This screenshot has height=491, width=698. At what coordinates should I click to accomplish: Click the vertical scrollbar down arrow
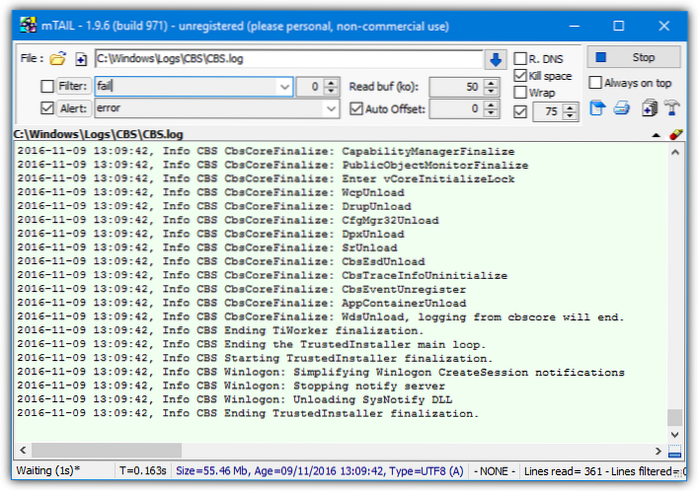point(674,434)
